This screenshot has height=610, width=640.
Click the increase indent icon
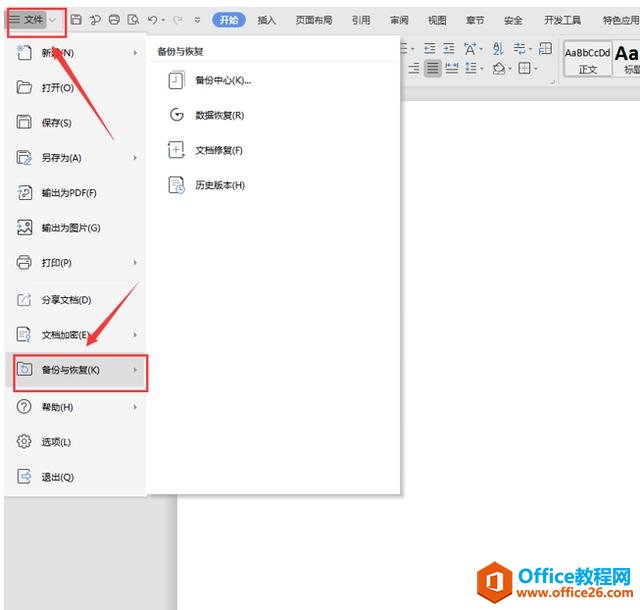click(449, 49)
